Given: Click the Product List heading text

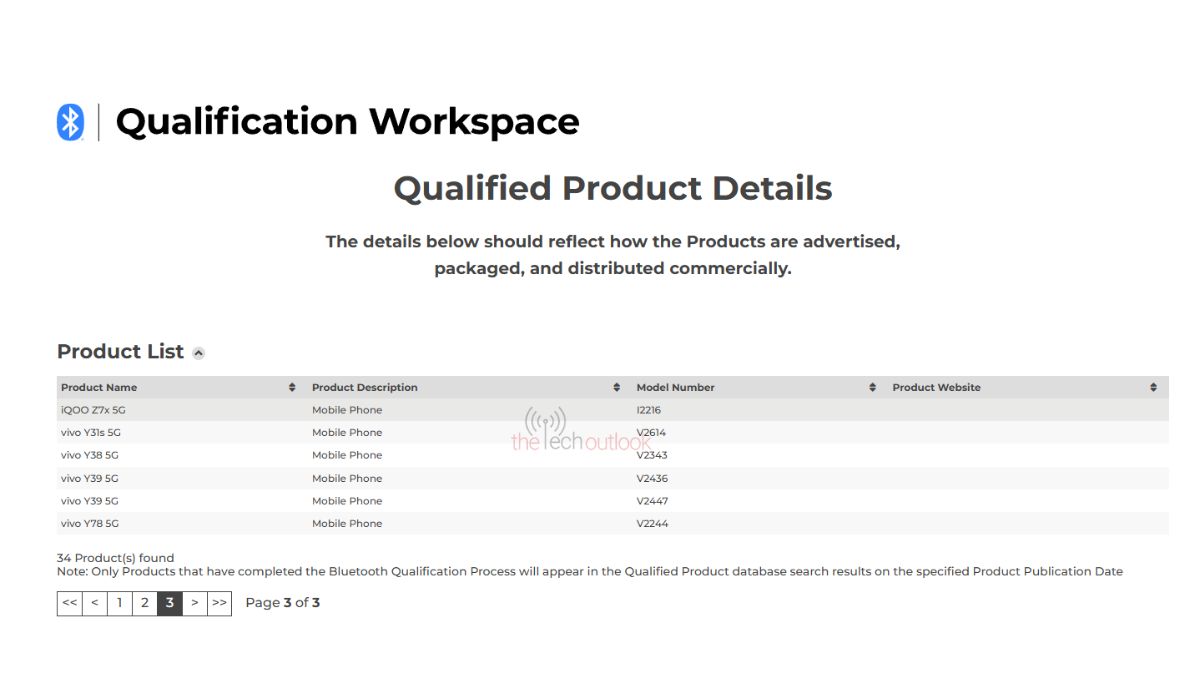Looking at the screenshot, I should pyautogui.click(x=120, y=352).
